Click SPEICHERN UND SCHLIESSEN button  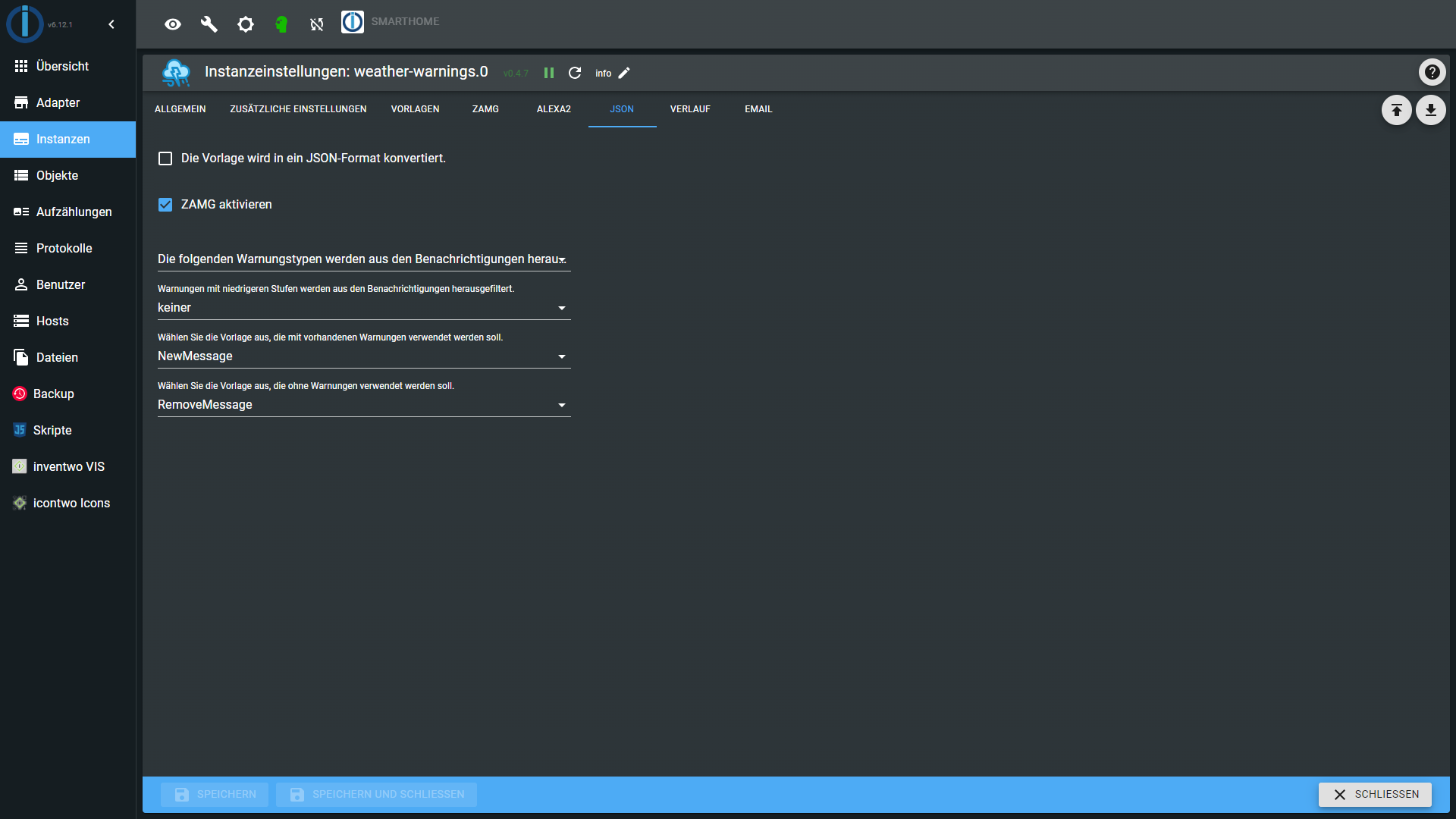click(x=376, y=794)
